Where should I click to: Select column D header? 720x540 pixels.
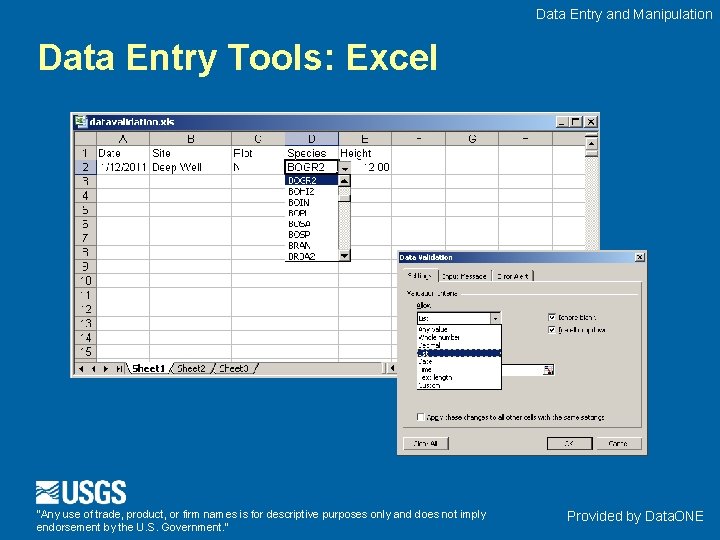point(312,139)
